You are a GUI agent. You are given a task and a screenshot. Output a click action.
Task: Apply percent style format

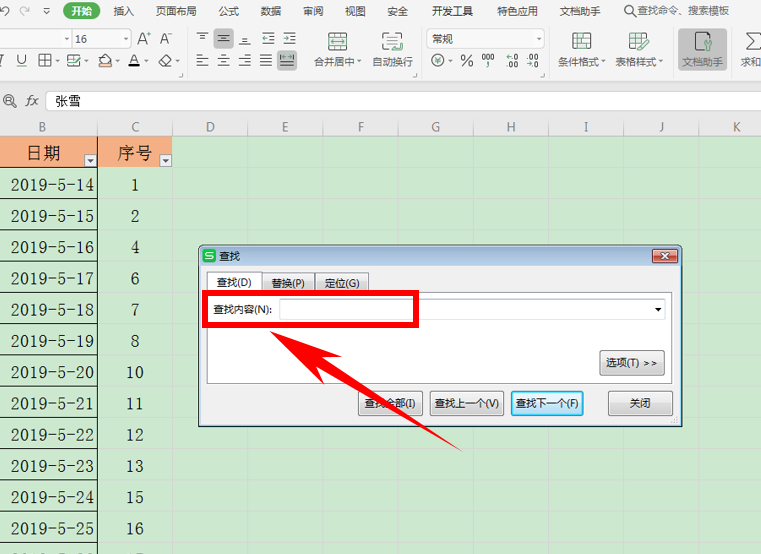[x=467, y=61]
